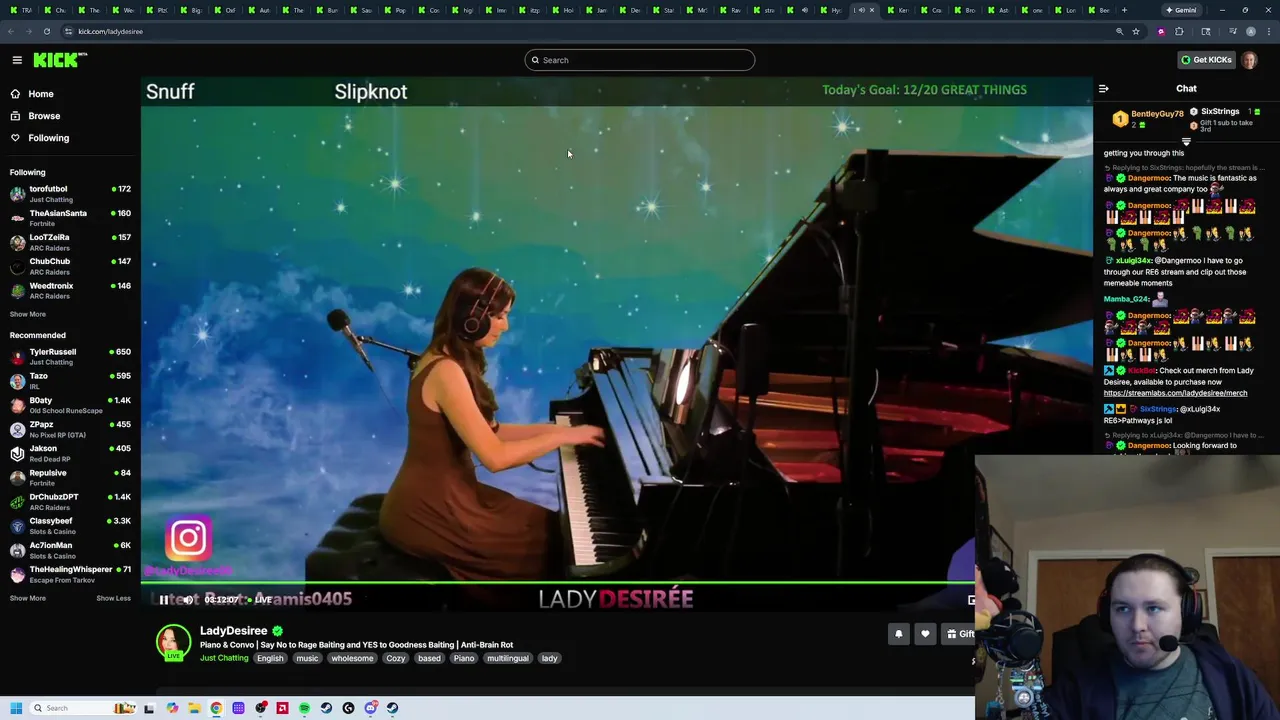The image size is (1280, 720).
Task: Open a new Chrome tab
Action: [1124, 10]
